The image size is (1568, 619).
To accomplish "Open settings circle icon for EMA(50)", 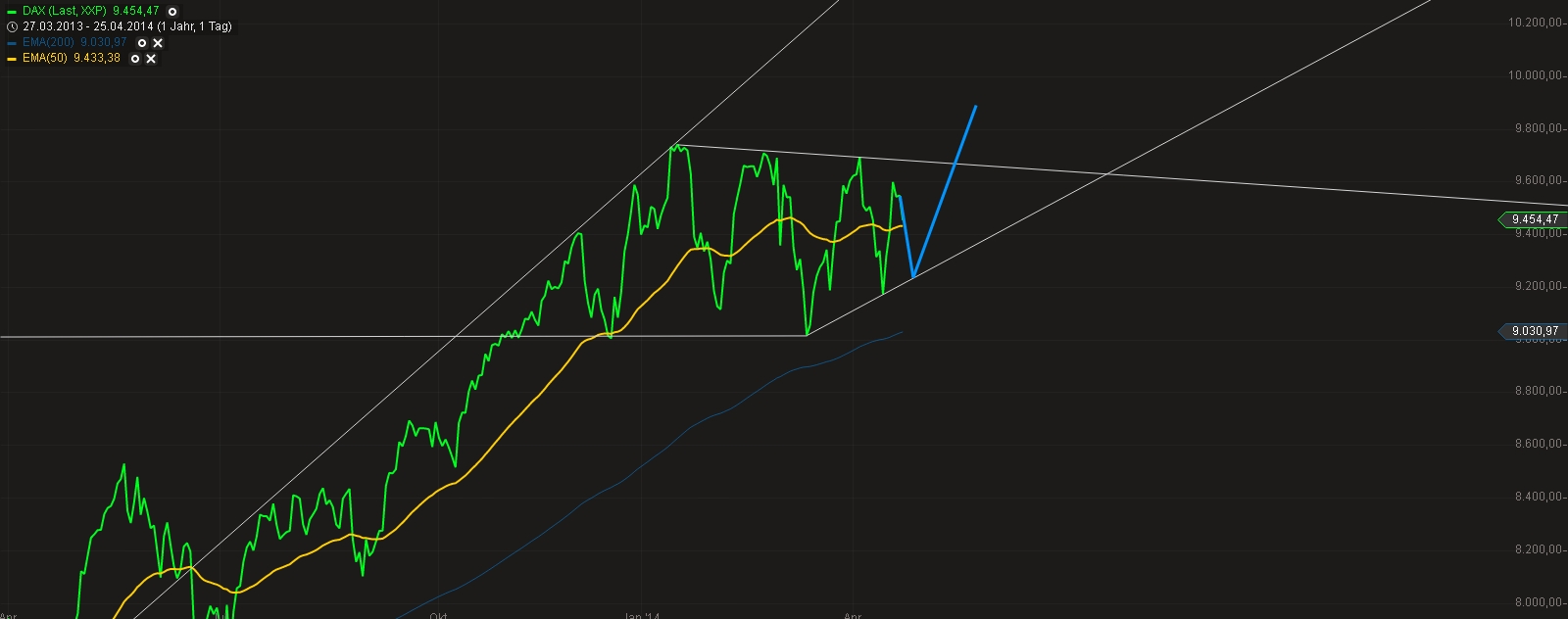I will pos(135,59).
